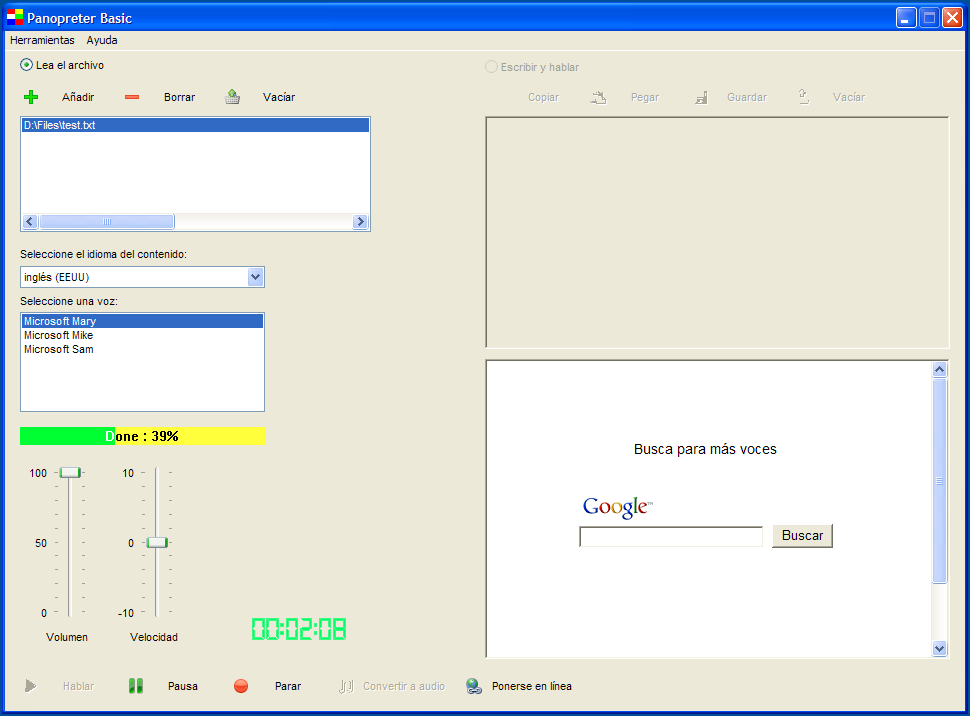
Task: Select the Microsoft Sam voice
Action: 142,350
